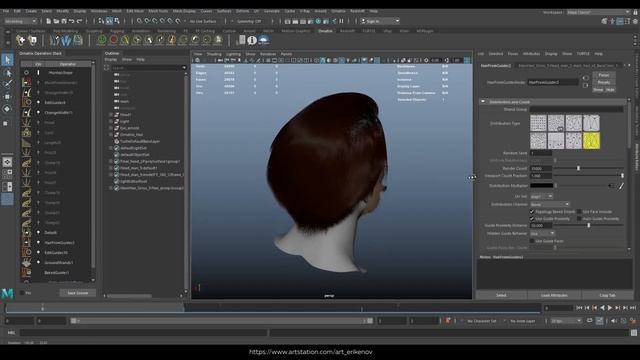Select the arrow Select tool in toolbox

click(x=7, y=60)
